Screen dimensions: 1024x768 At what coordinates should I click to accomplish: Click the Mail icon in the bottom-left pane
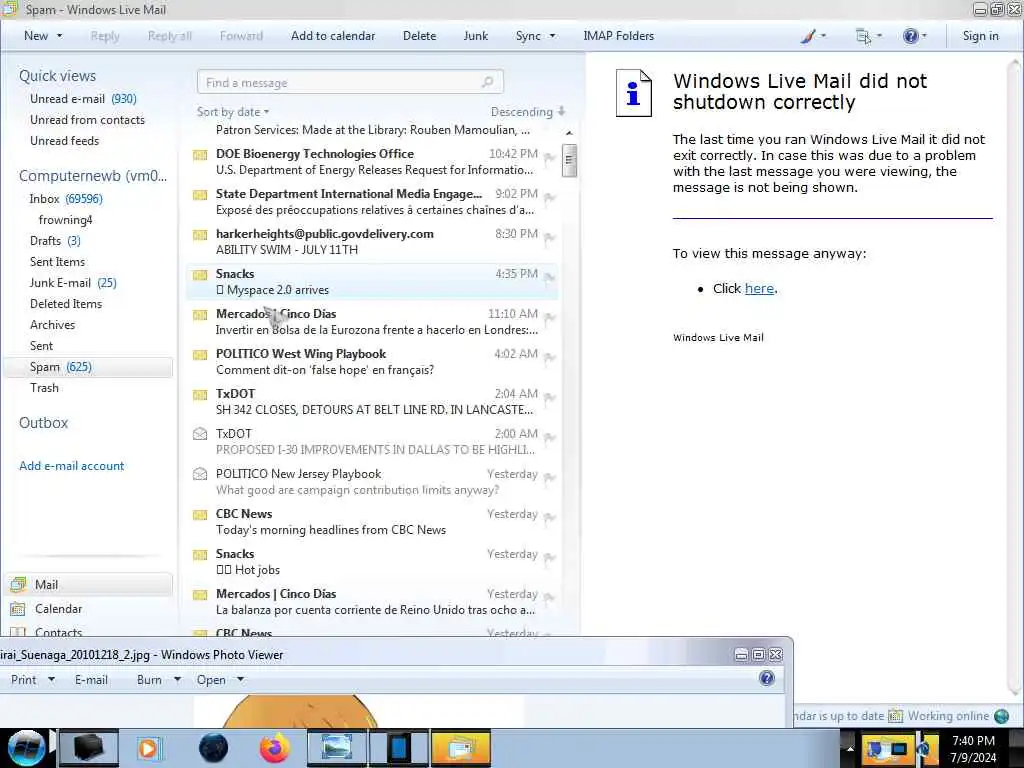click(18, 584)
